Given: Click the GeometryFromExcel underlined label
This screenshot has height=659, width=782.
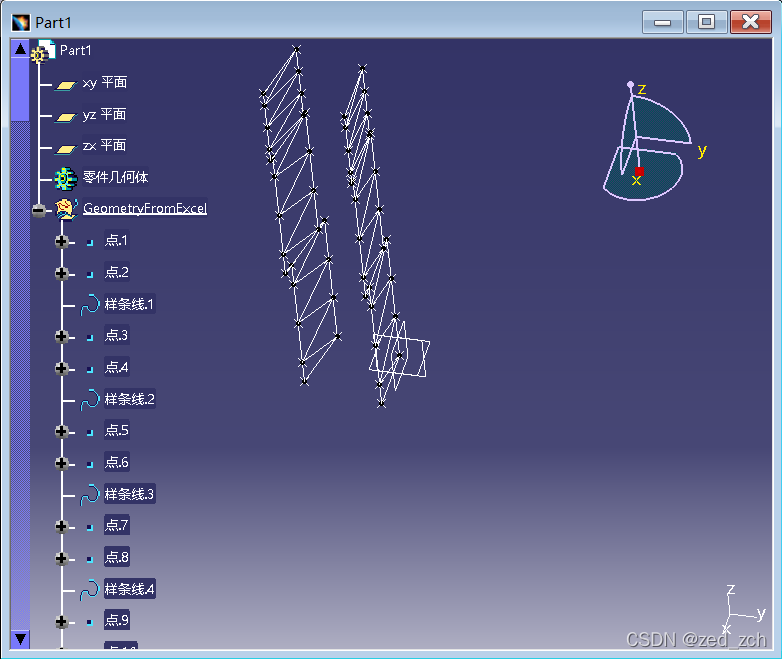Looking at the screenshot, I should [x=144, y=209].
